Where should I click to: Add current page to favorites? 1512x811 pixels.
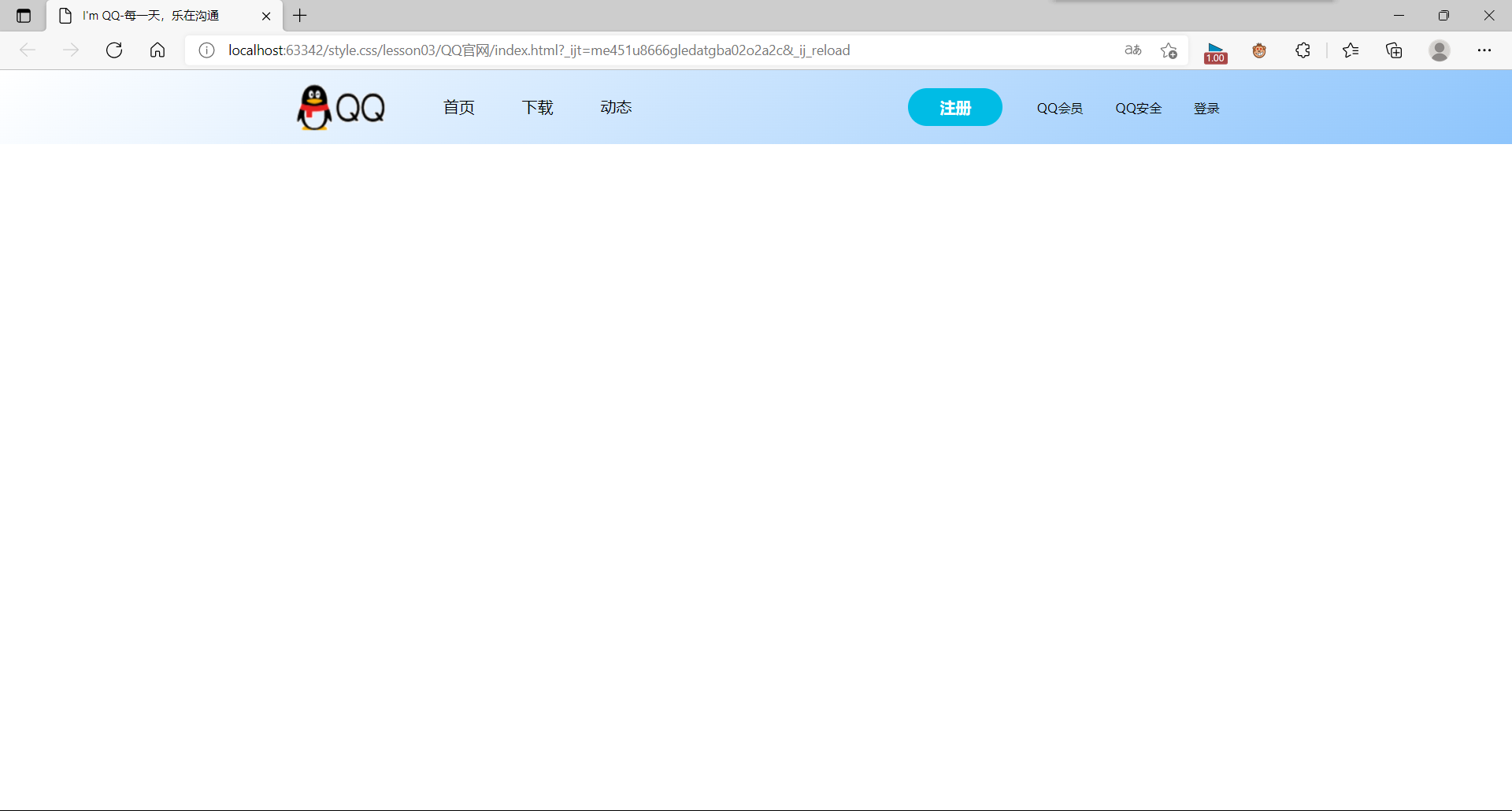[x=1169, y=50]
